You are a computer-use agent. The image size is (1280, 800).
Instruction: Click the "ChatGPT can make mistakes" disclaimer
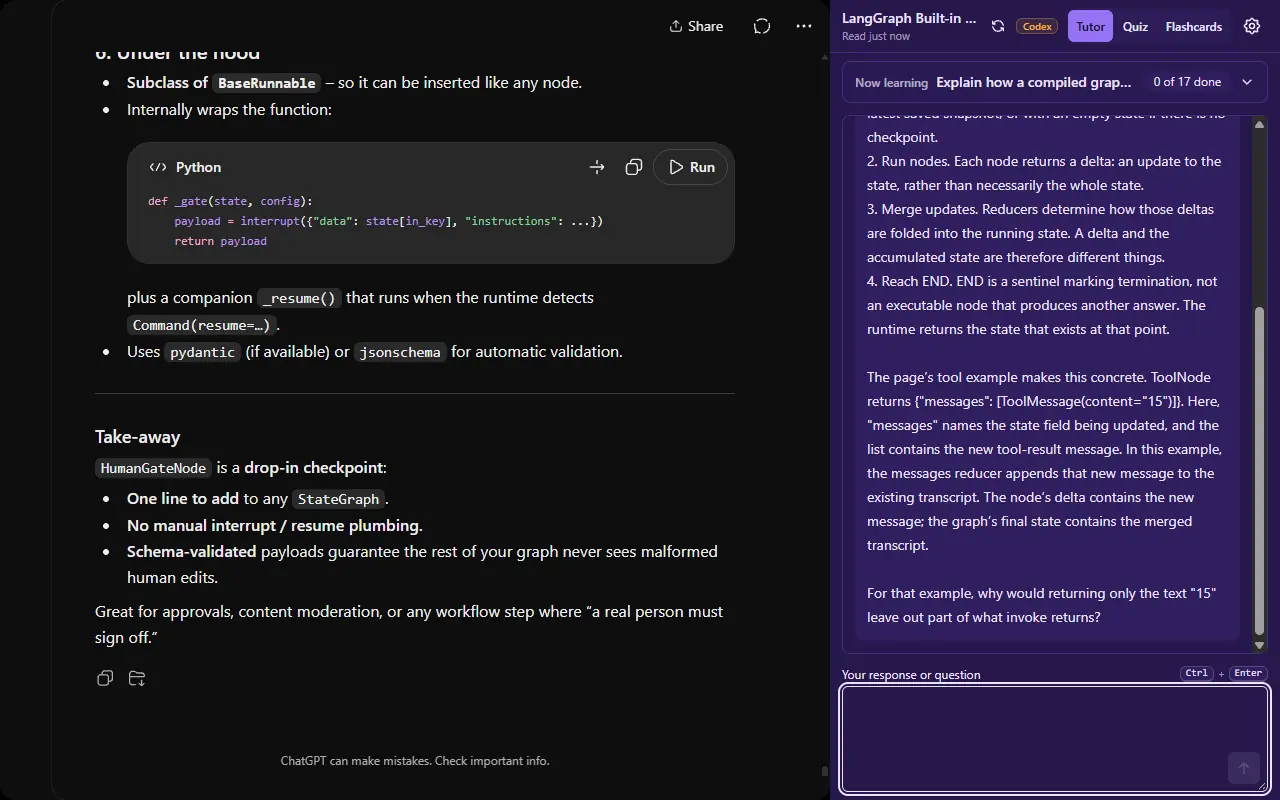coord(415,761)
